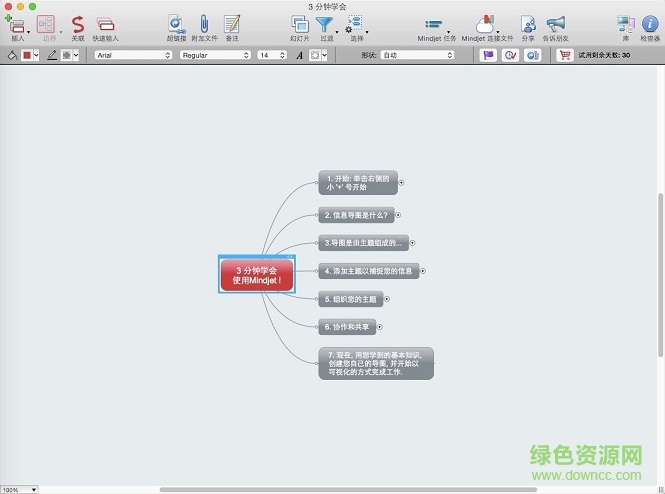Expand topic 3 using its circle button
665x494 pixels.
pos(412,243)
